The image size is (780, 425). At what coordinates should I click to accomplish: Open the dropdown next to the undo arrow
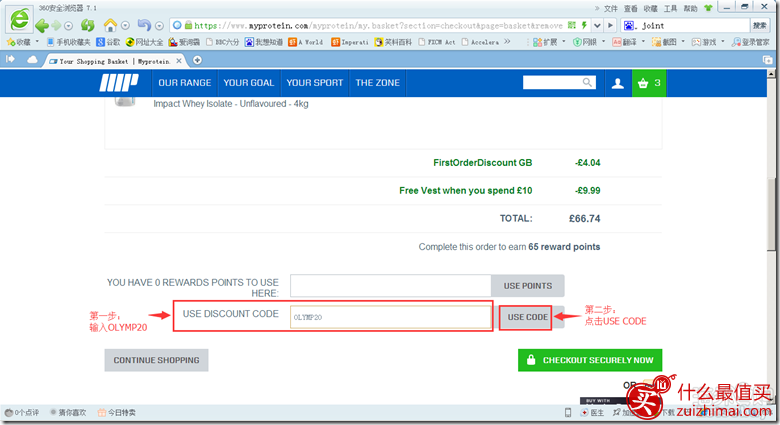[x=159, y=25]
